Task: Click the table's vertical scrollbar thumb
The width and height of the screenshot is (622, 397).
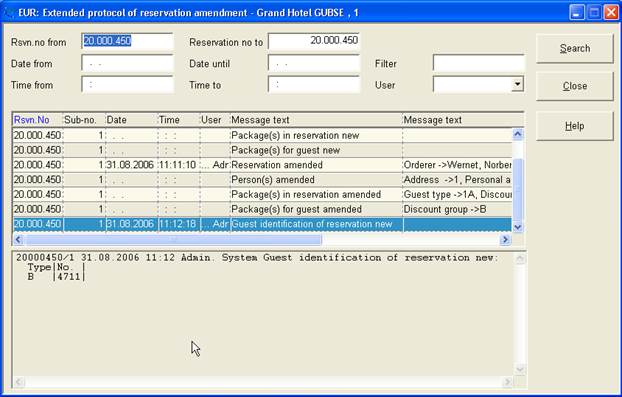Action: point(518,190)
